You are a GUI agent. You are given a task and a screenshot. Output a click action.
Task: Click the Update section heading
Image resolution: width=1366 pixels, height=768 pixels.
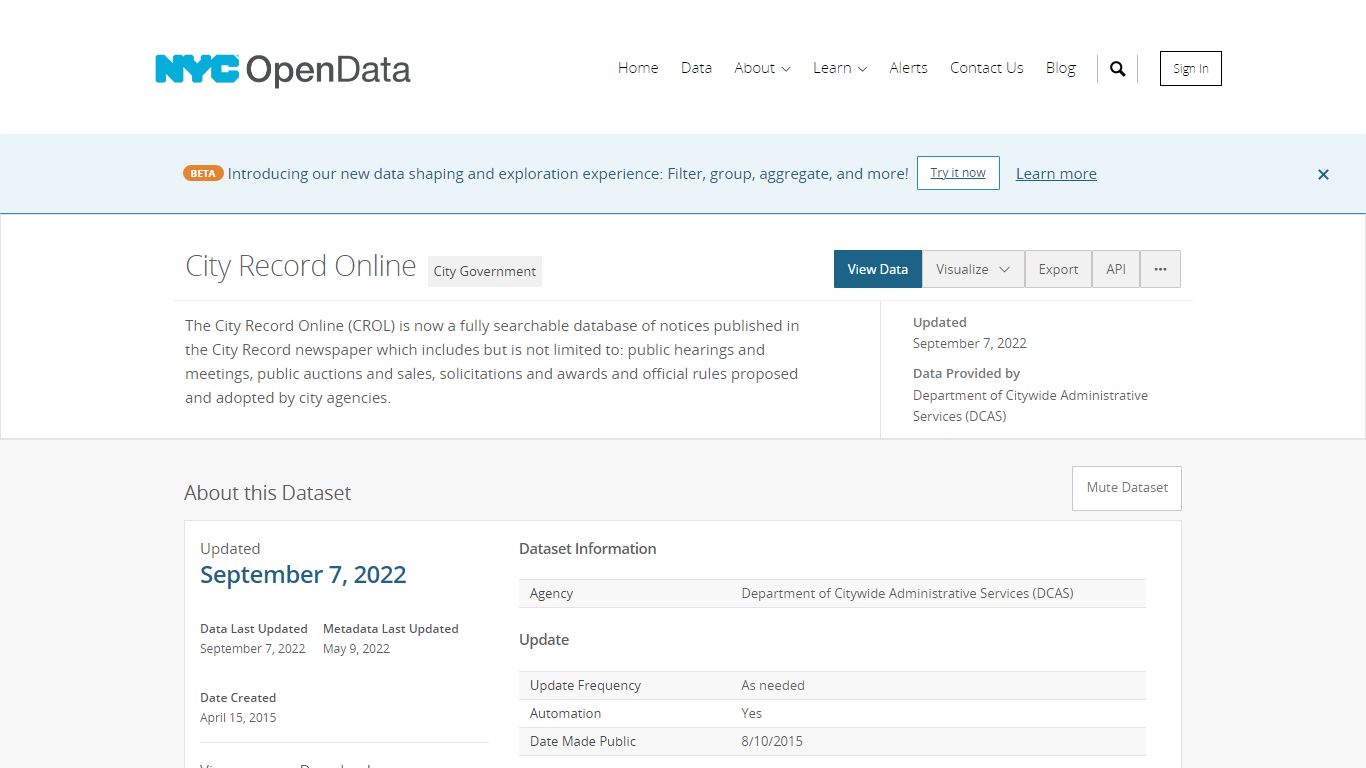point(544,640)
